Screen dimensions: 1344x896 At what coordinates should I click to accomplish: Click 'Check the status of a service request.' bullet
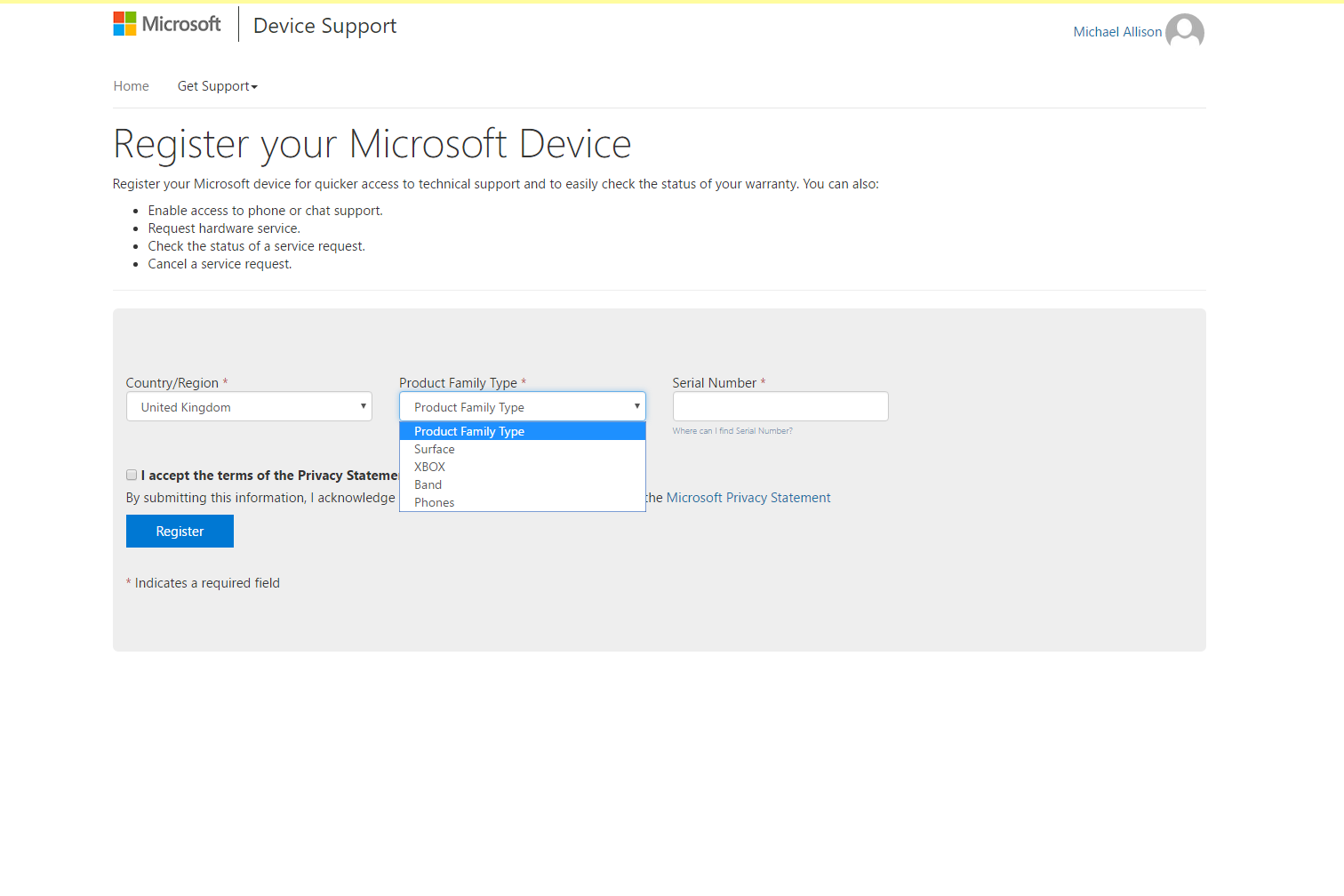click(256, 246)
